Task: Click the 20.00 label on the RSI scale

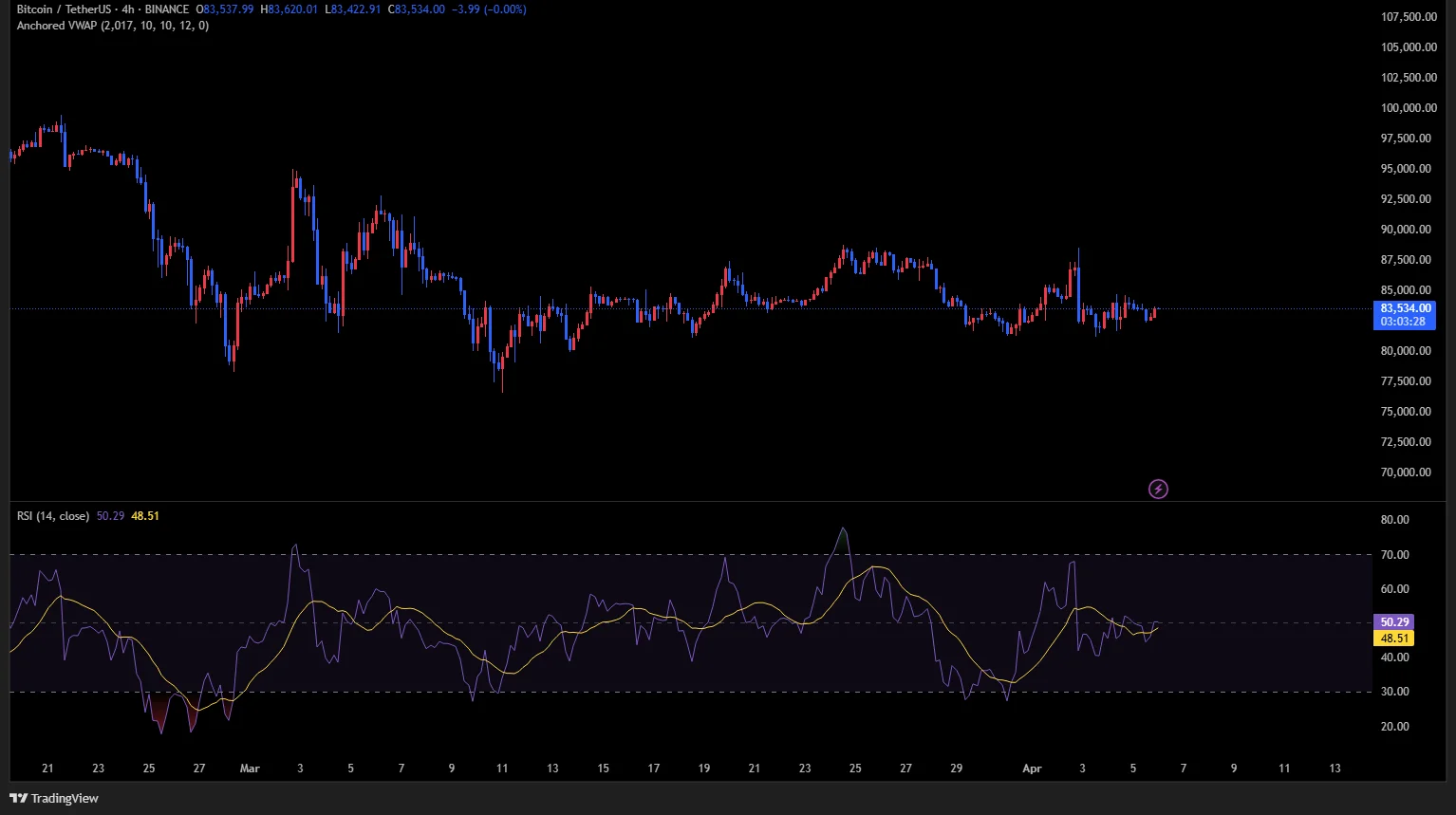Action: point(1395,727)
